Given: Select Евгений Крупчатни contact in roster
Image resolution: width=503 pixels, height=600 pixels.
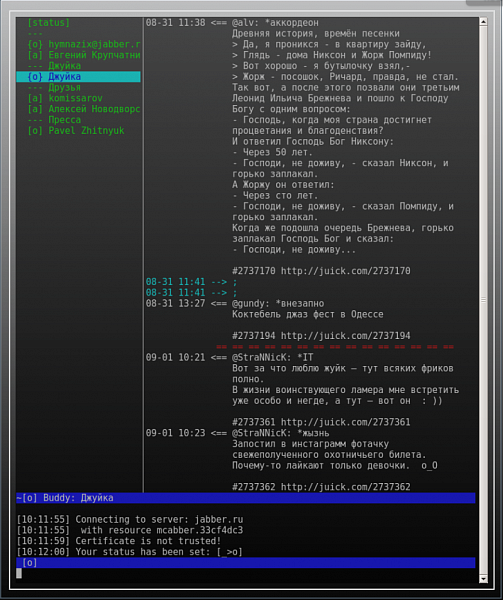Looking at the screenshot, I should 84,55.
